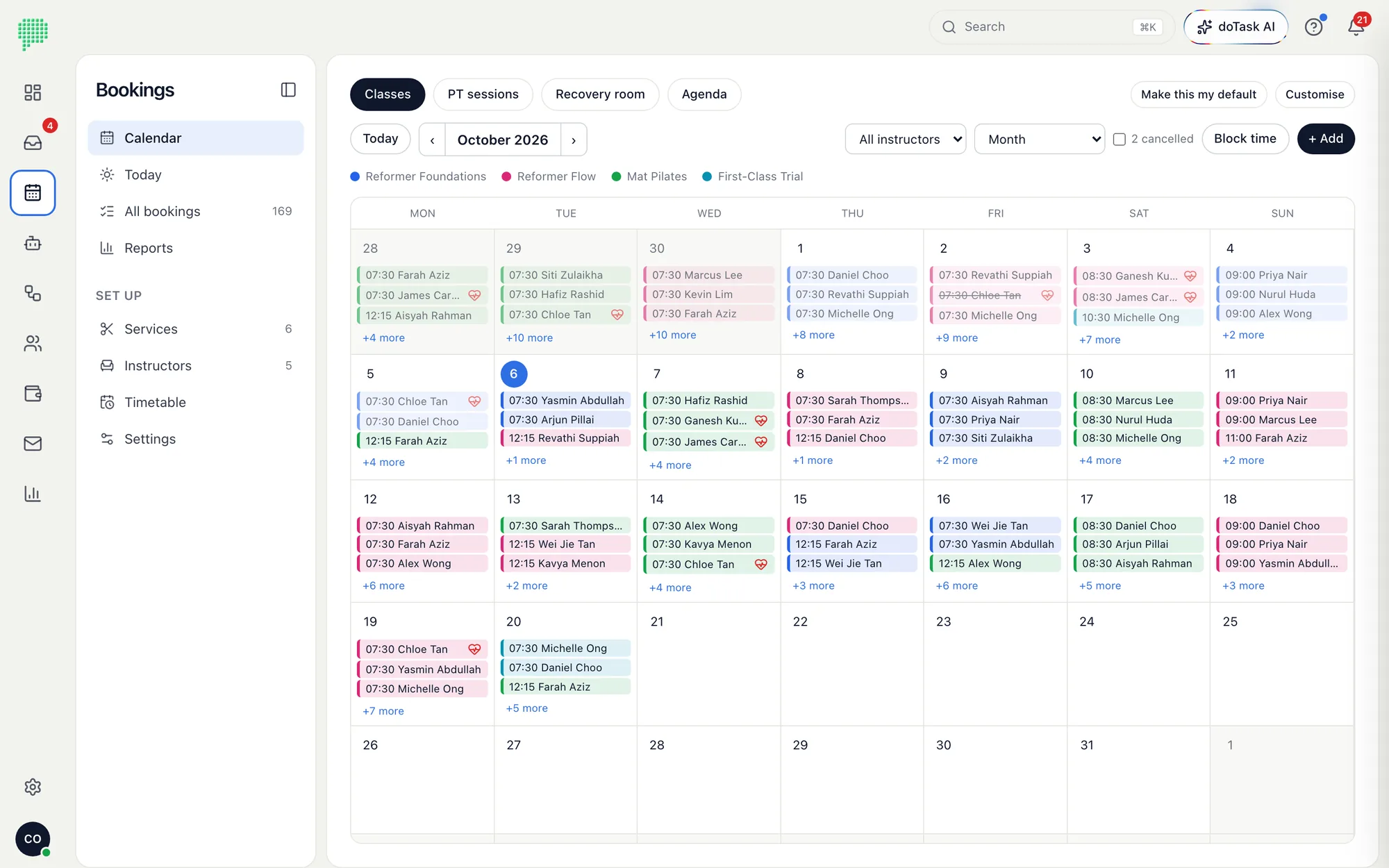Image resolution: width=1389 pixels, height=868 pixels.
Task: Click the Block time button
Action: (1245, 139)
